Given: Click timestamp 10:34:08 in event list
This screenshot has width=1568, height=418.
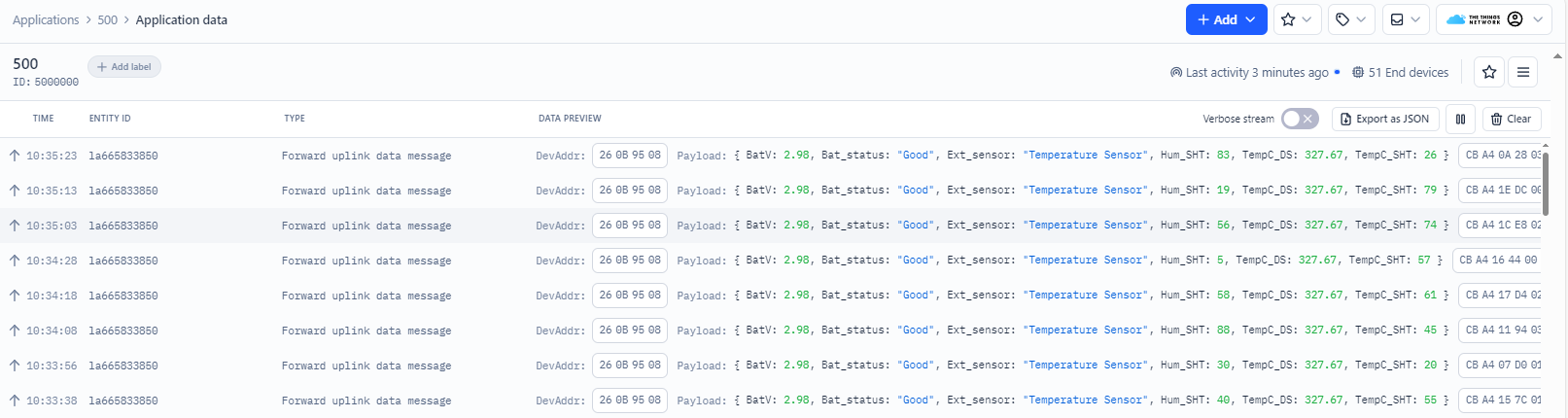Looking at the screenshot, I should (52, 331).
